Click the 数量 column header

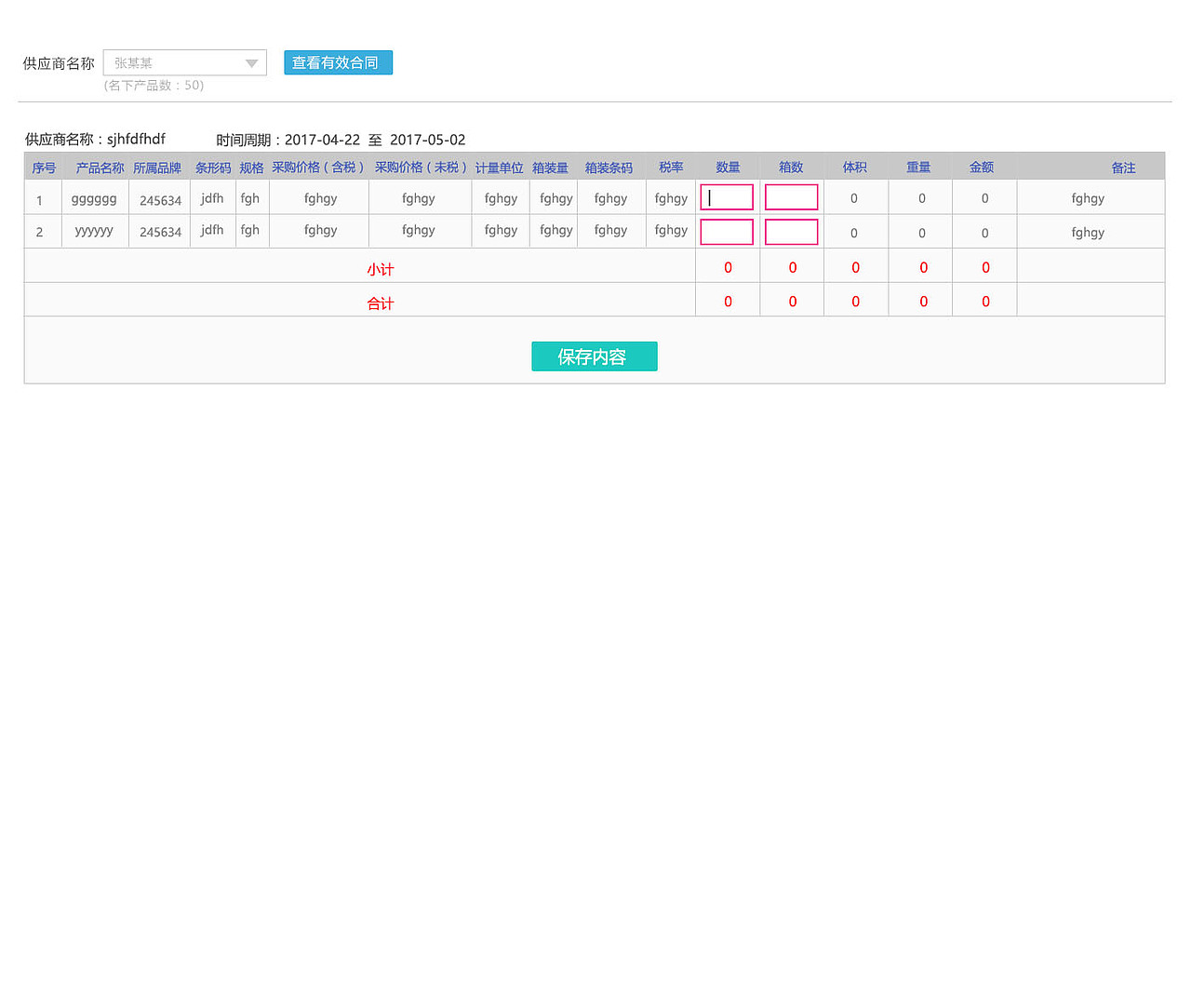728,168
